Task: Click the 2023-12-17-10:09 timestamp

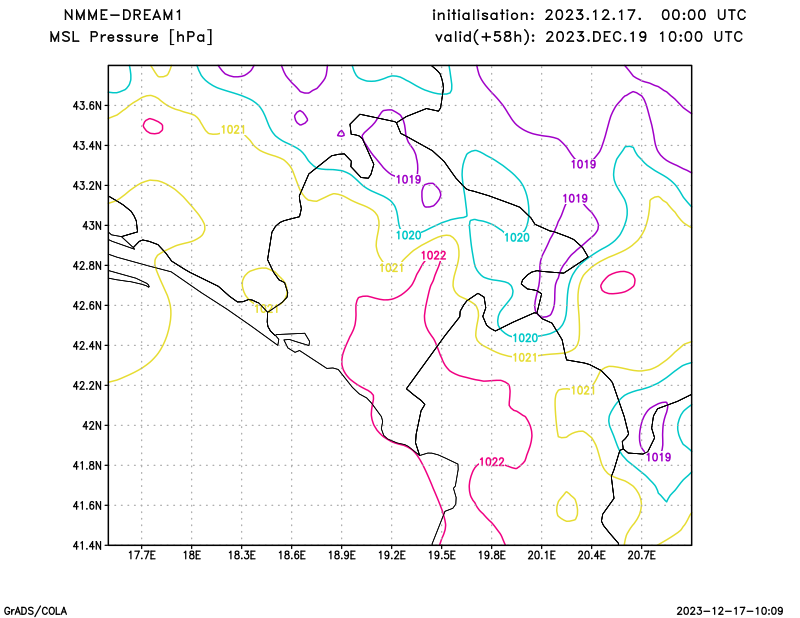Action: [730, 611]
